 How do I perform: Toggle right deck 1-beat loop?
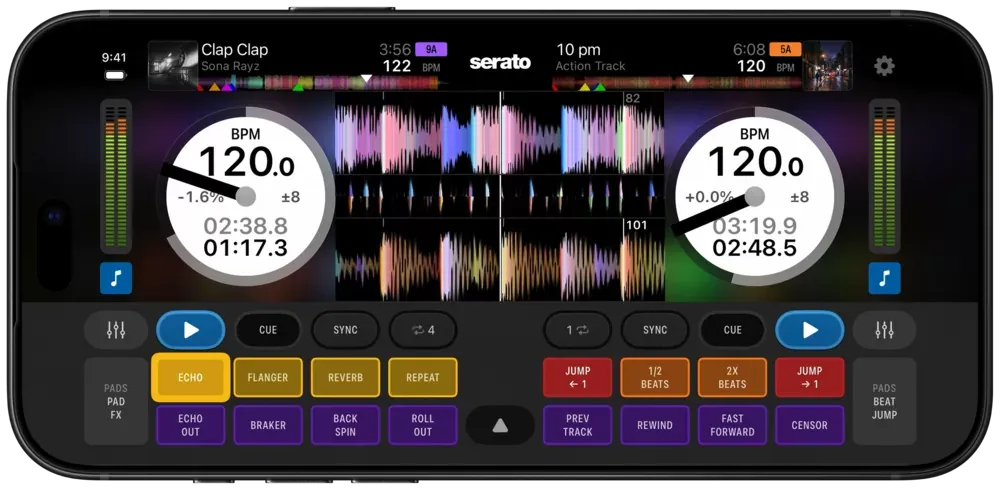coord(577,330)
